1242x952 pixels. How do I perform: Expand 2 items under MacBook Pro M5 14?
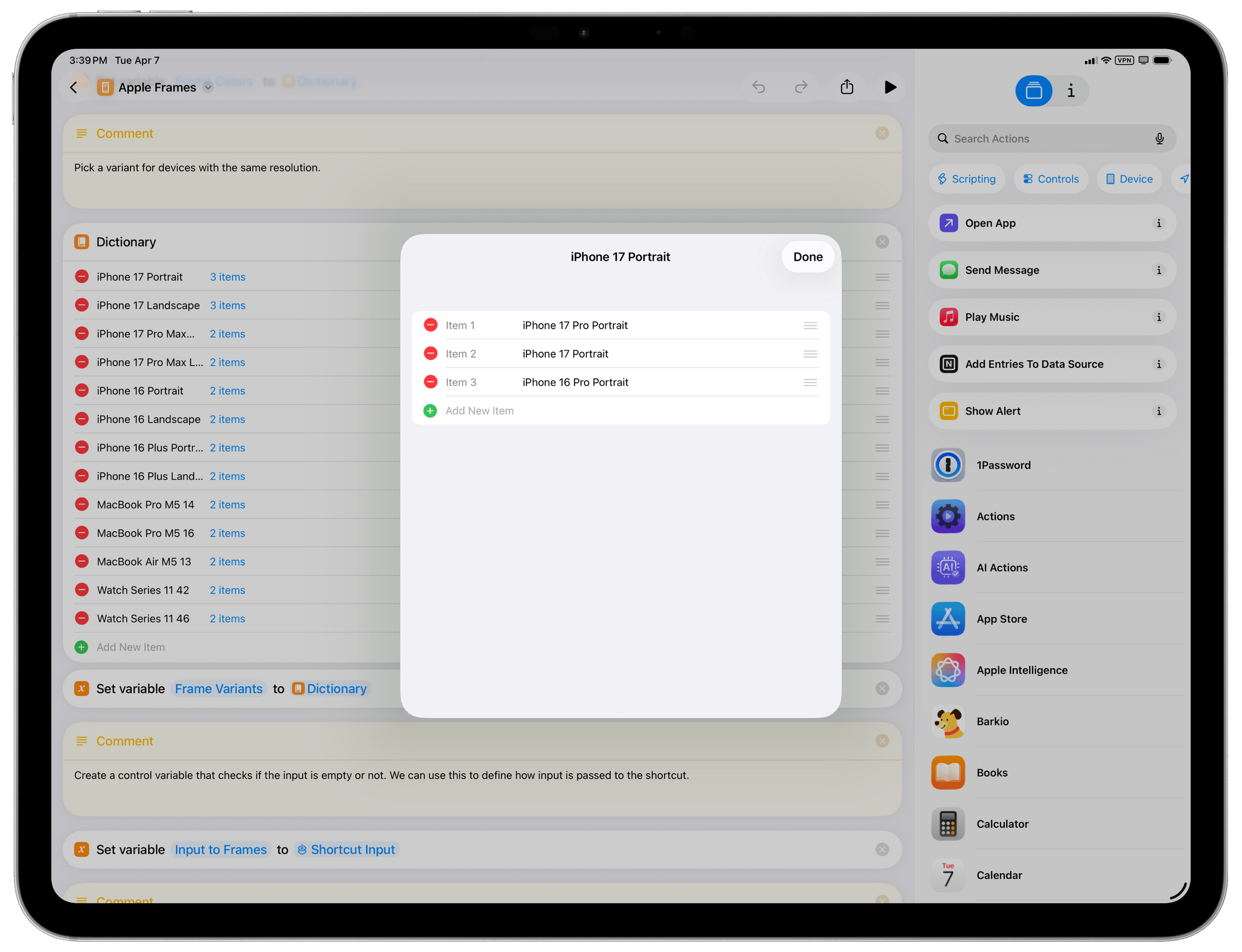[227, 504]
